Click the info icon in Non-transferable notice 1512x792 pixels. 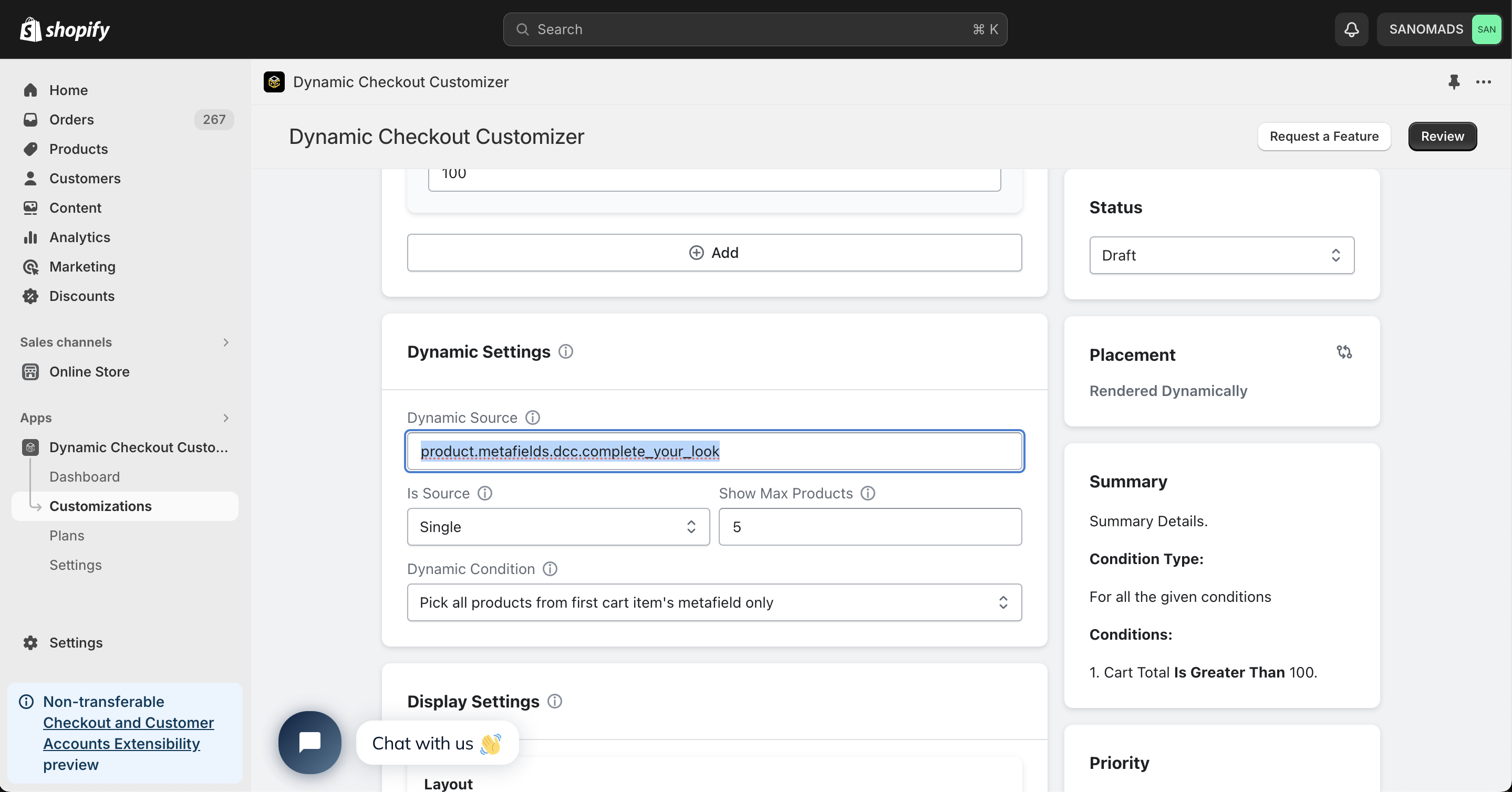pos(26,701)
